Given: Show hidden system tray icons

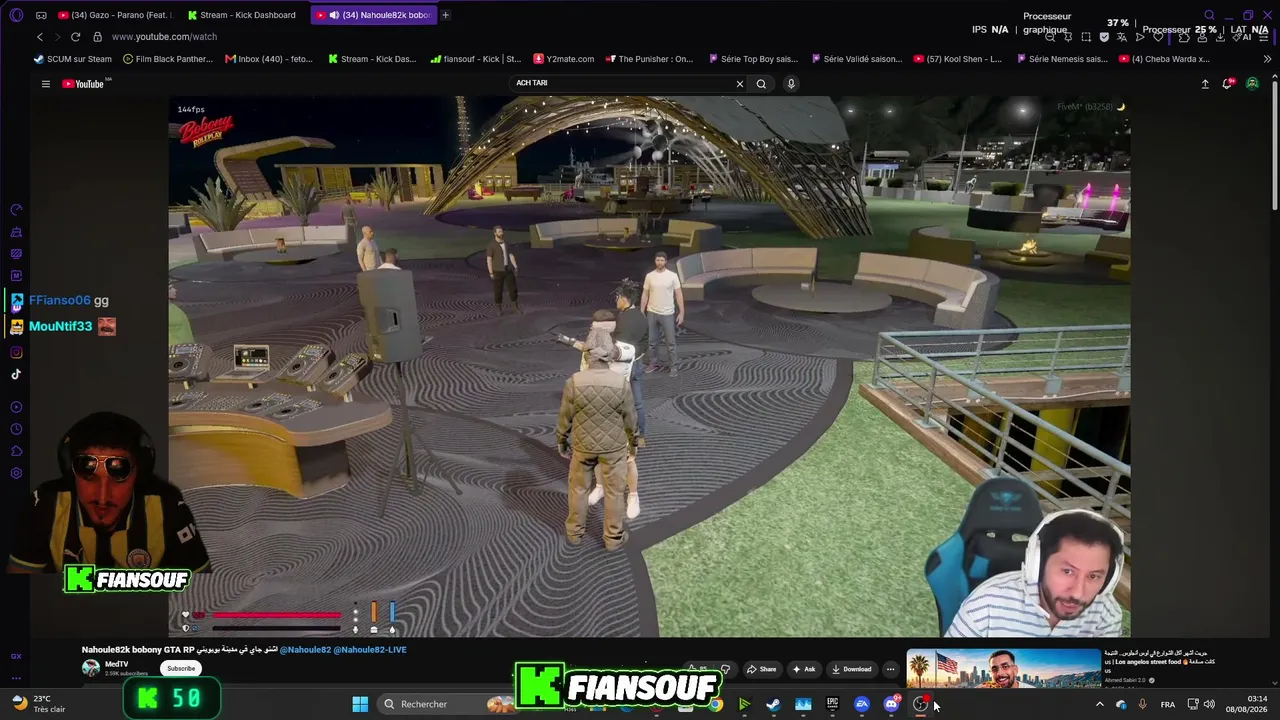Looking at the screenshot, I should coord(1099,705).
